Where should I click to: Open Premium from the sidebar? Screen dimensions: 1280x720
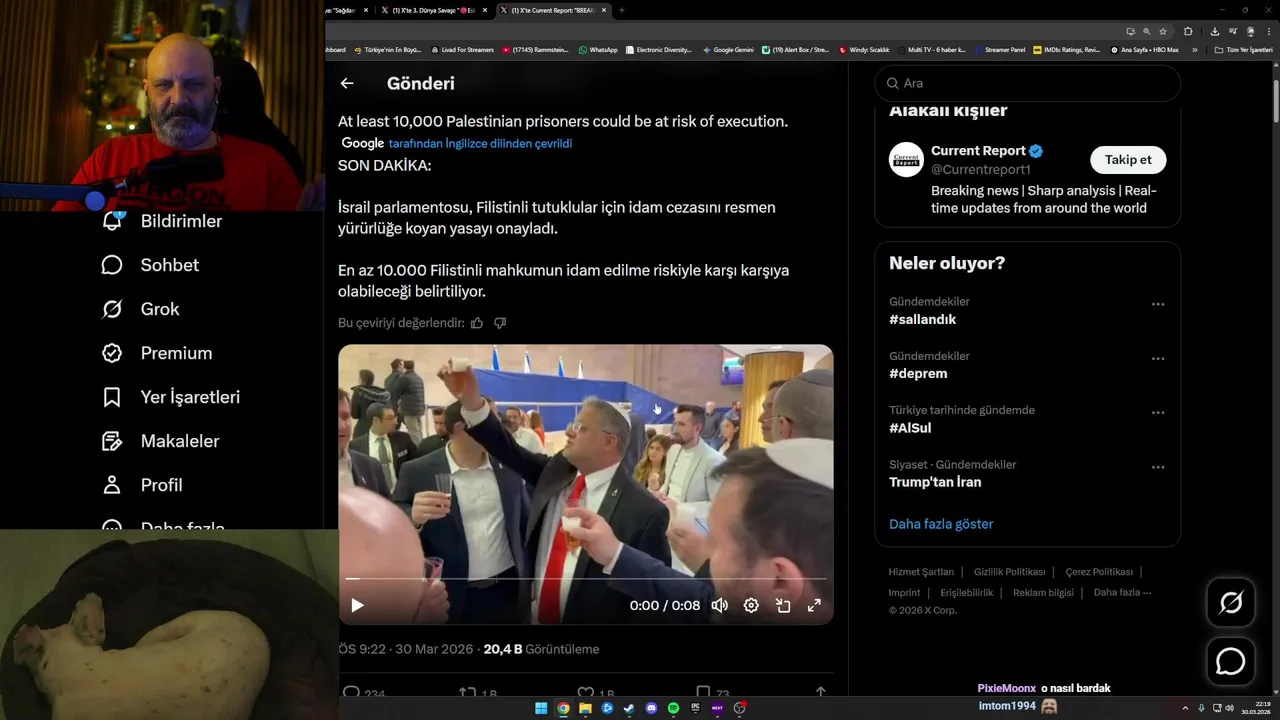coord(157,353)
